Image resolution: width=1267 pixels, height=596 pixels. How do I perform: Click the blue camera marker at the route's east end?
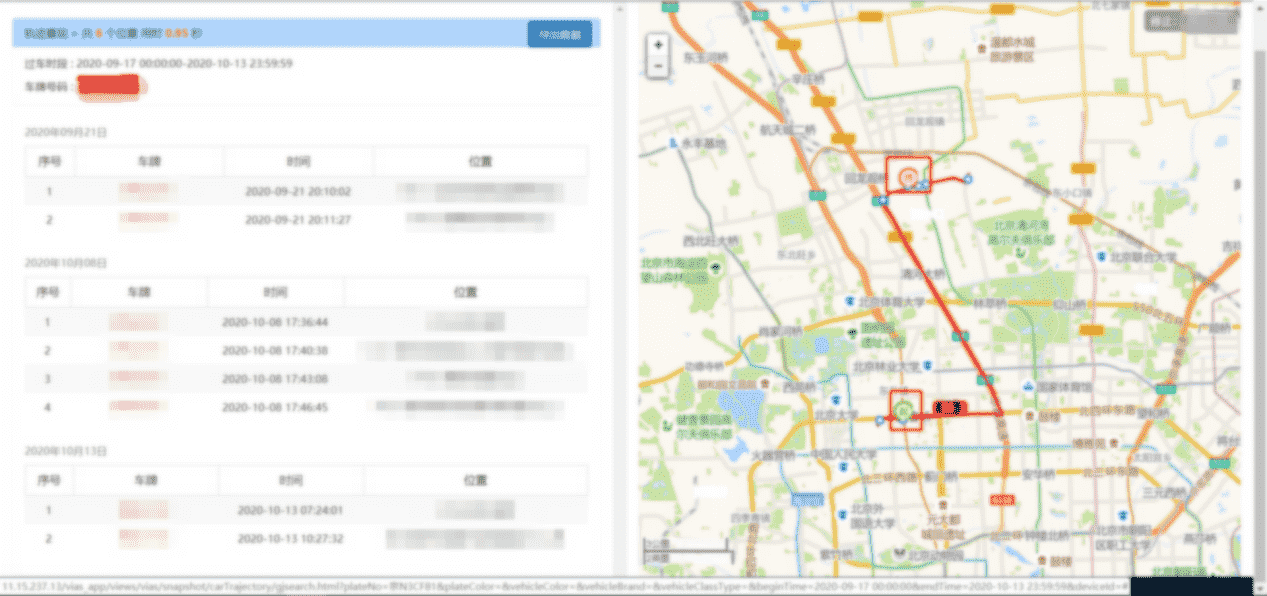tap(968, 178)
